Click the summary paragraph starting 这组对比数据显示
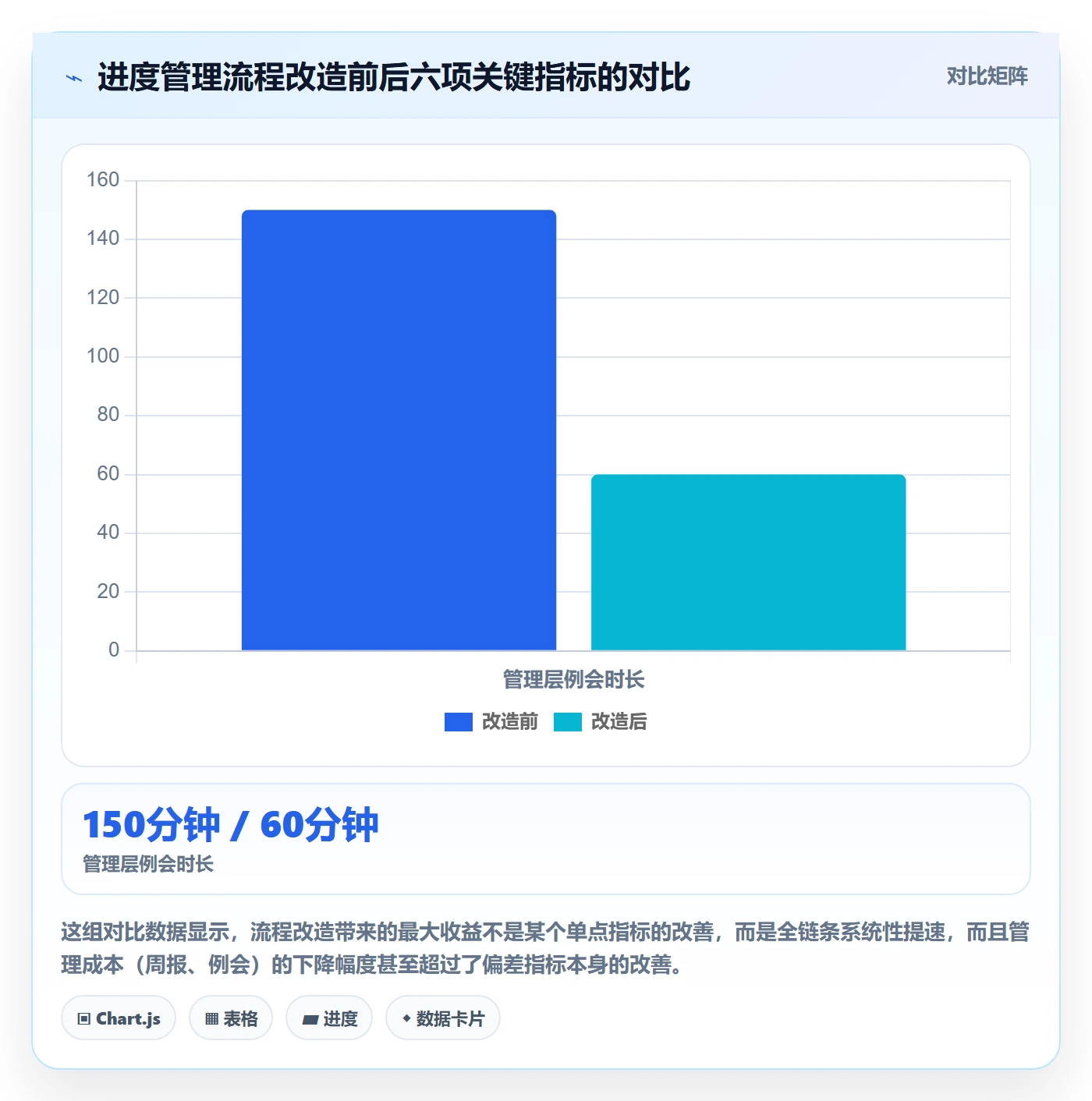 pyautogui.click(x=546, y=948)
